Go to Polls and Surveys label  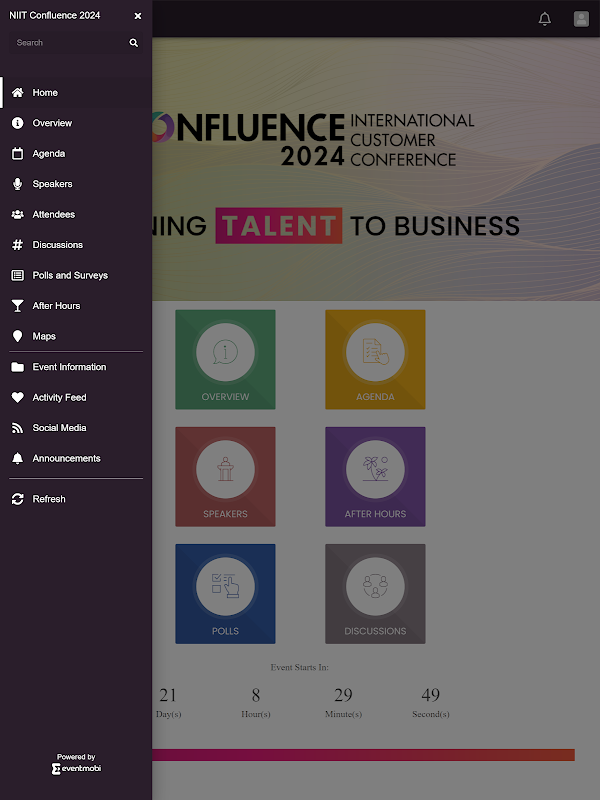[70, 276]
